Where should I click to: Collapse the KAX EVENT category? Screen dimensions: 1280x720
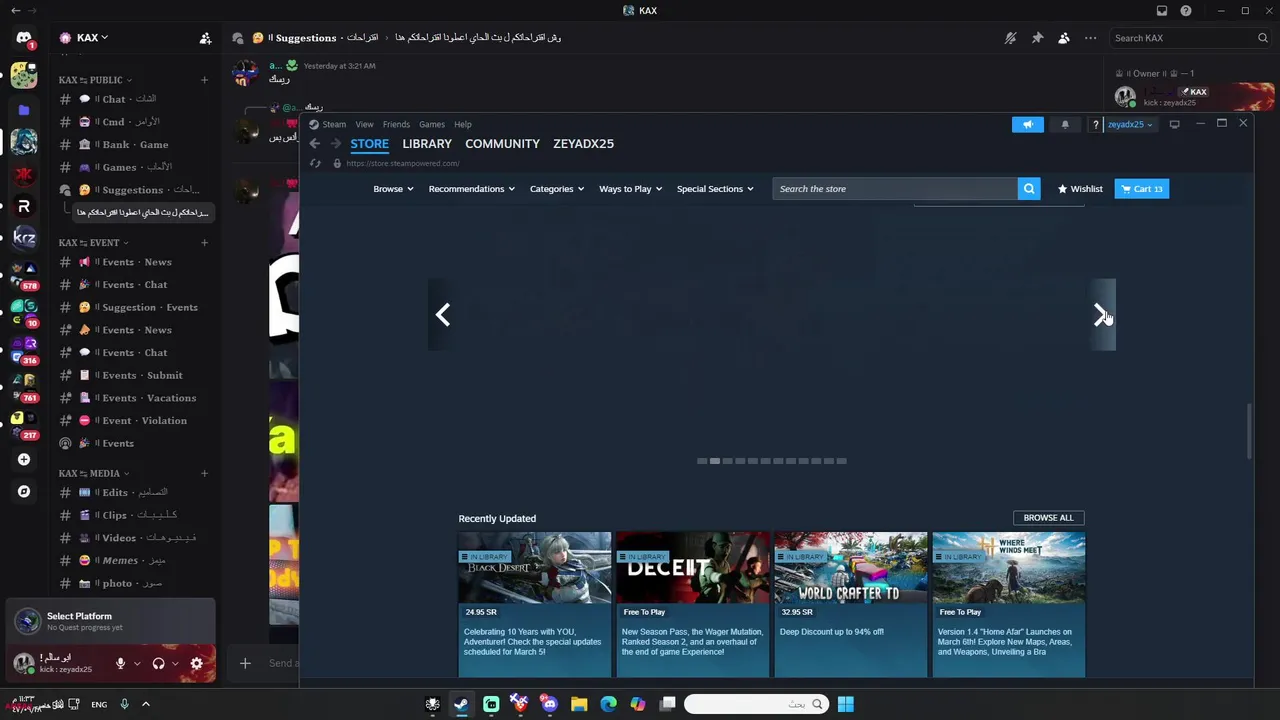coord(93,243)
